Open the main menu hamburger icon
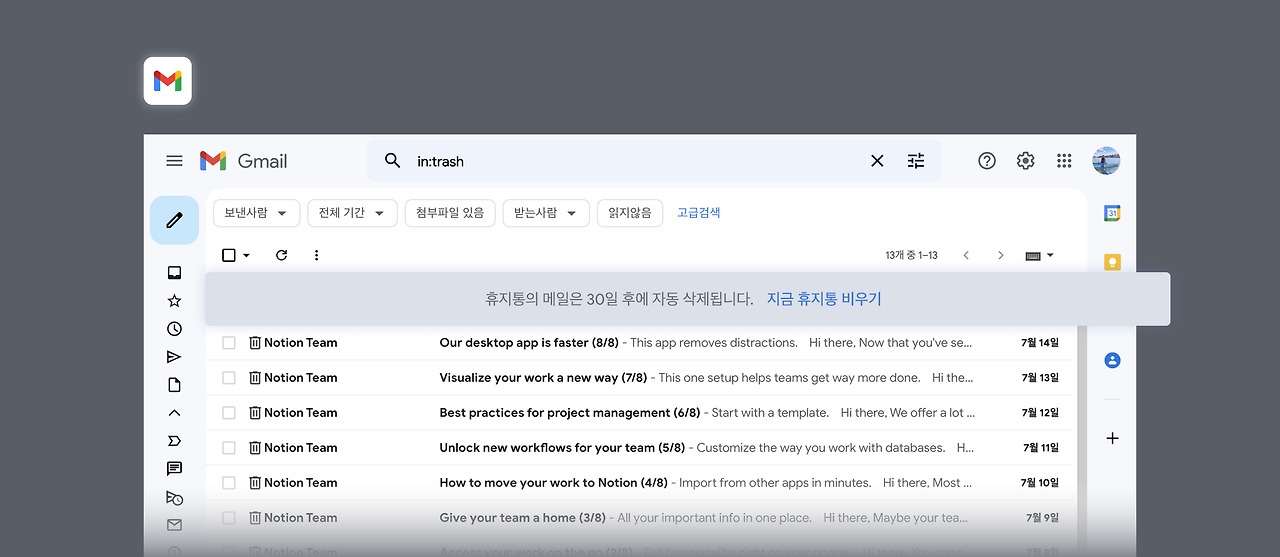 pos(174,161)
